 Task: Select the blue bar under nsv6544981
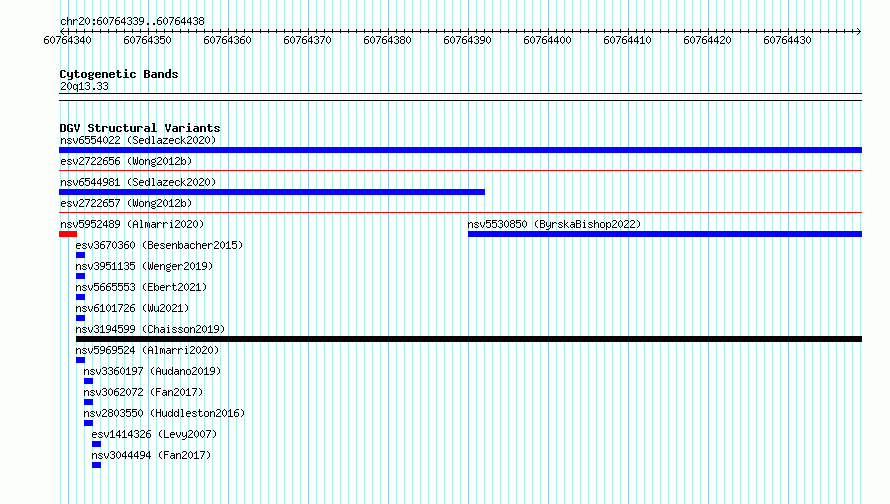[x=272, y=192]
